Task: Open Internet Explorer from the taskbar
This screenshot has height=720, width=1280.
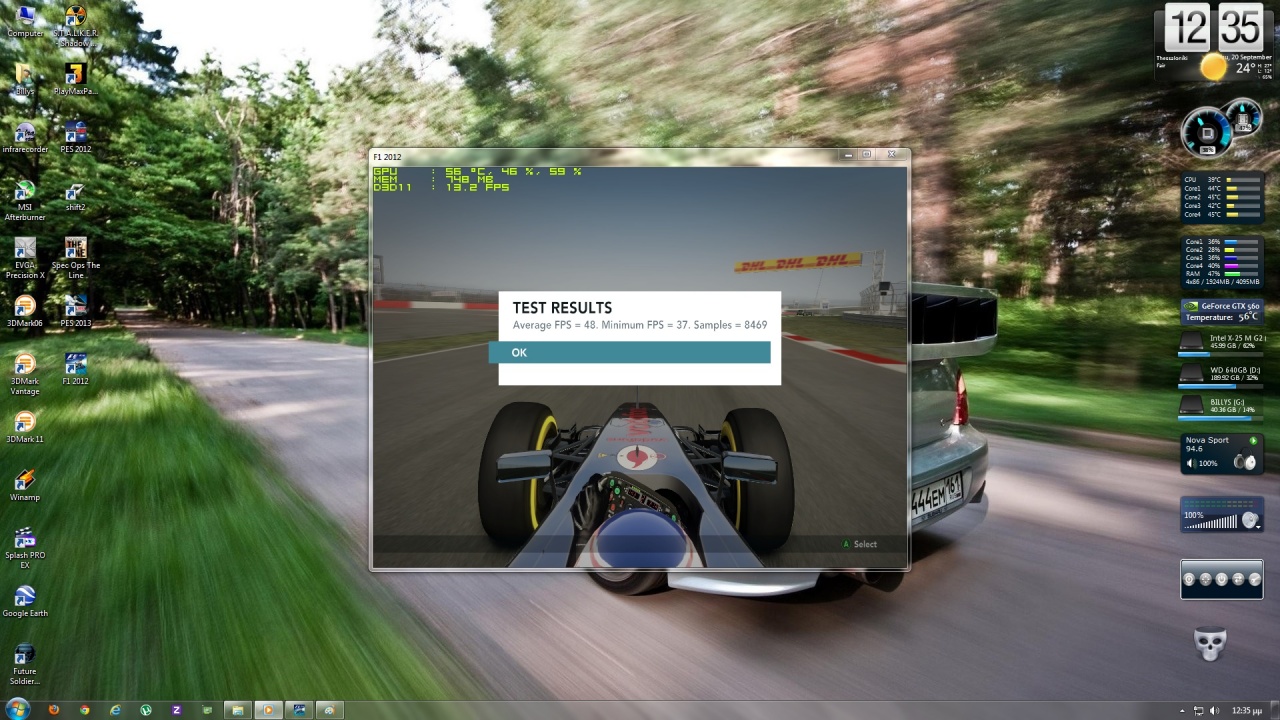Action: tap(116, 710)
